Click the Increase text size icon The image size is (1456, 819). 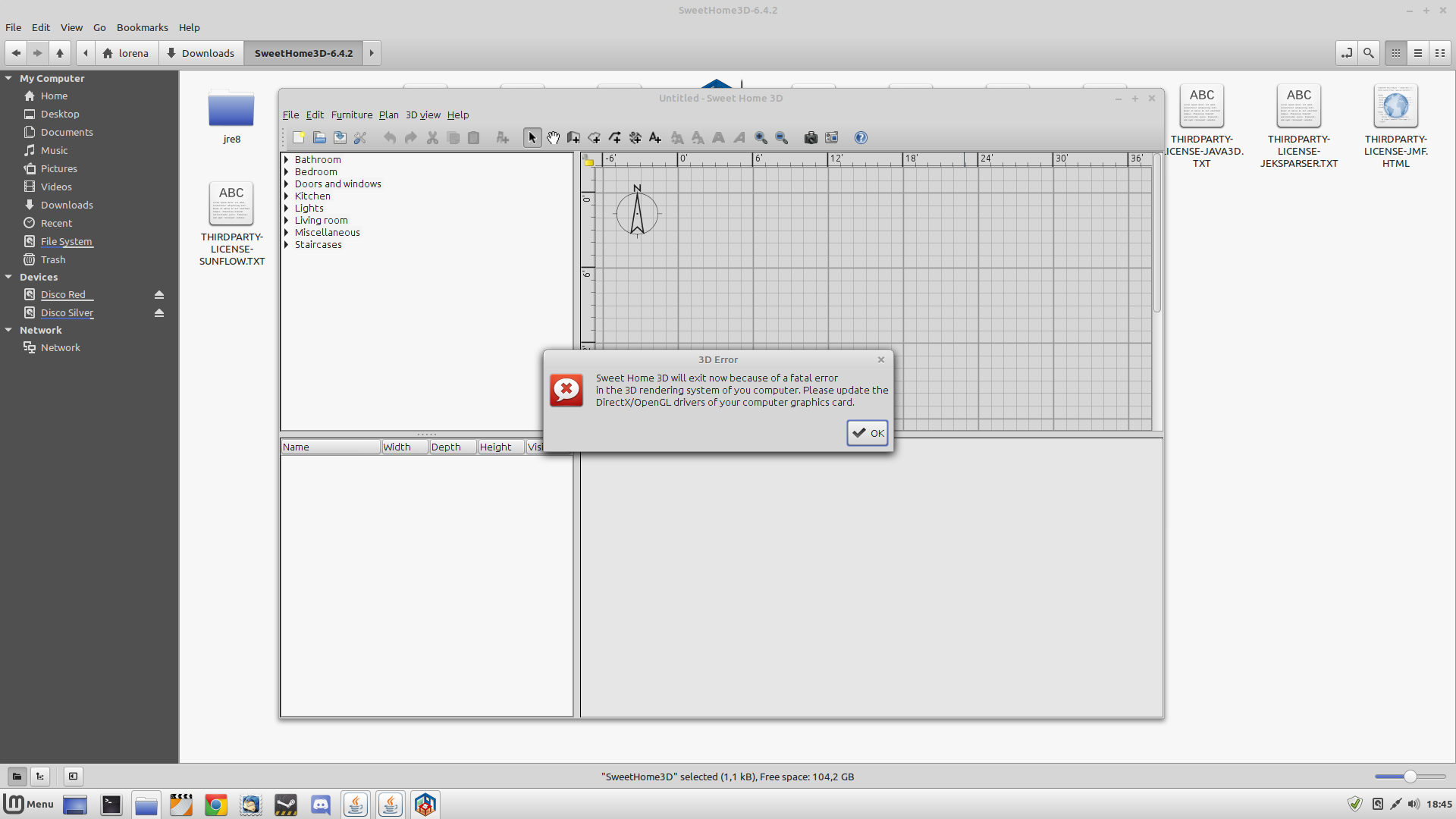pyautogui.click(x=677, y=137)
